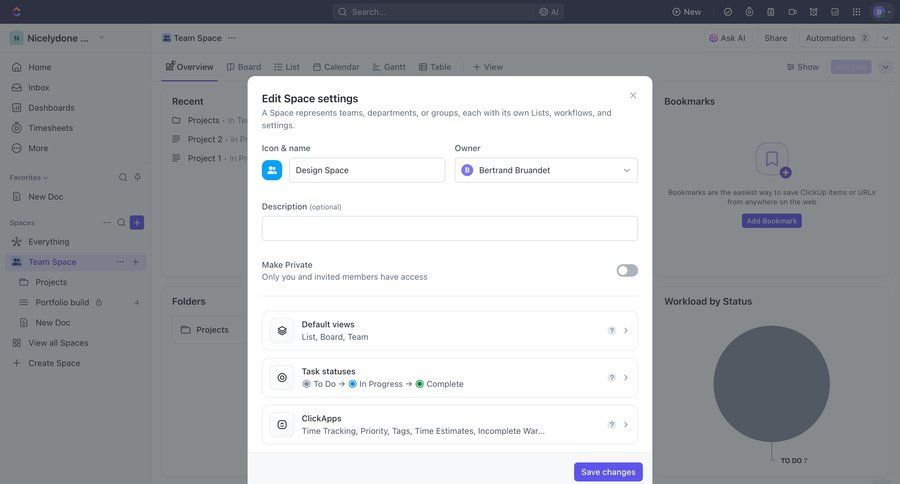This screenshot has width=900, height=484.
Task: Switch to the Gantt tab
Action: 389,67
